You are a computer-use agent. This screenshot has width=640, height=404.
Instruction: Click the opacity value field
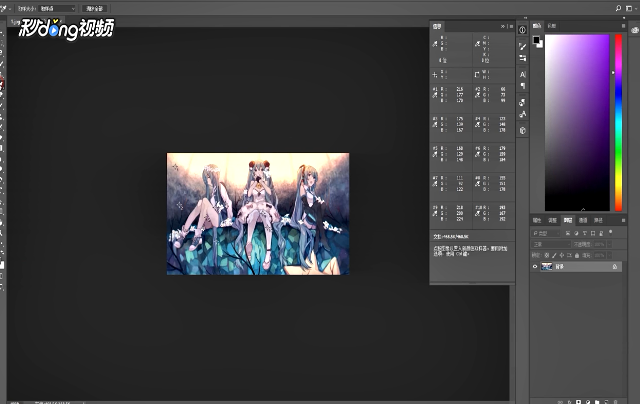[600, 244]
